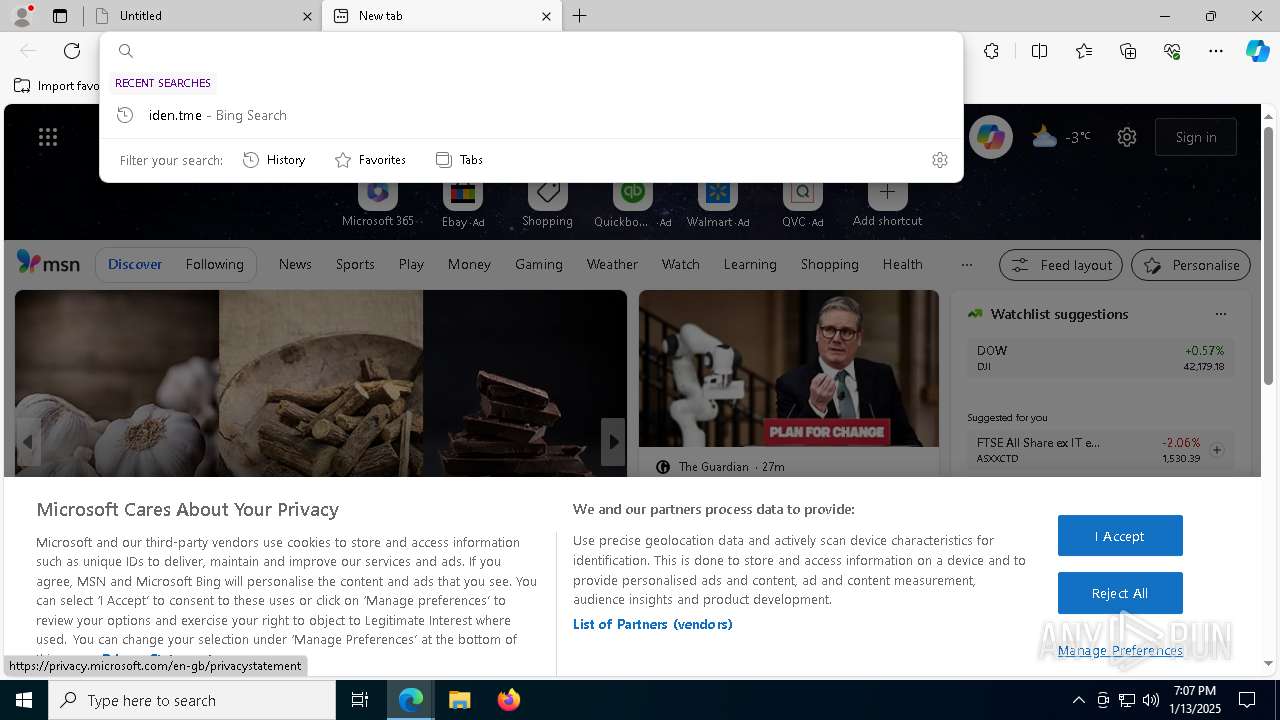Show next carousel story arrow
The width and height of the screenshot is (1280, 720).
coord(613,441)
